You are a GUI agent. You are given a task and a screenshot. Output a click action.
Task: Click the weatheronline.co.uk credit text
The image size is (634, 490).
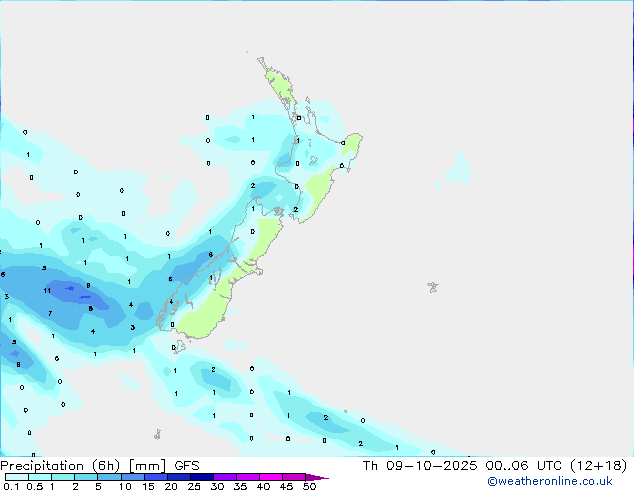pyautogui.click(x=549, y=481)
